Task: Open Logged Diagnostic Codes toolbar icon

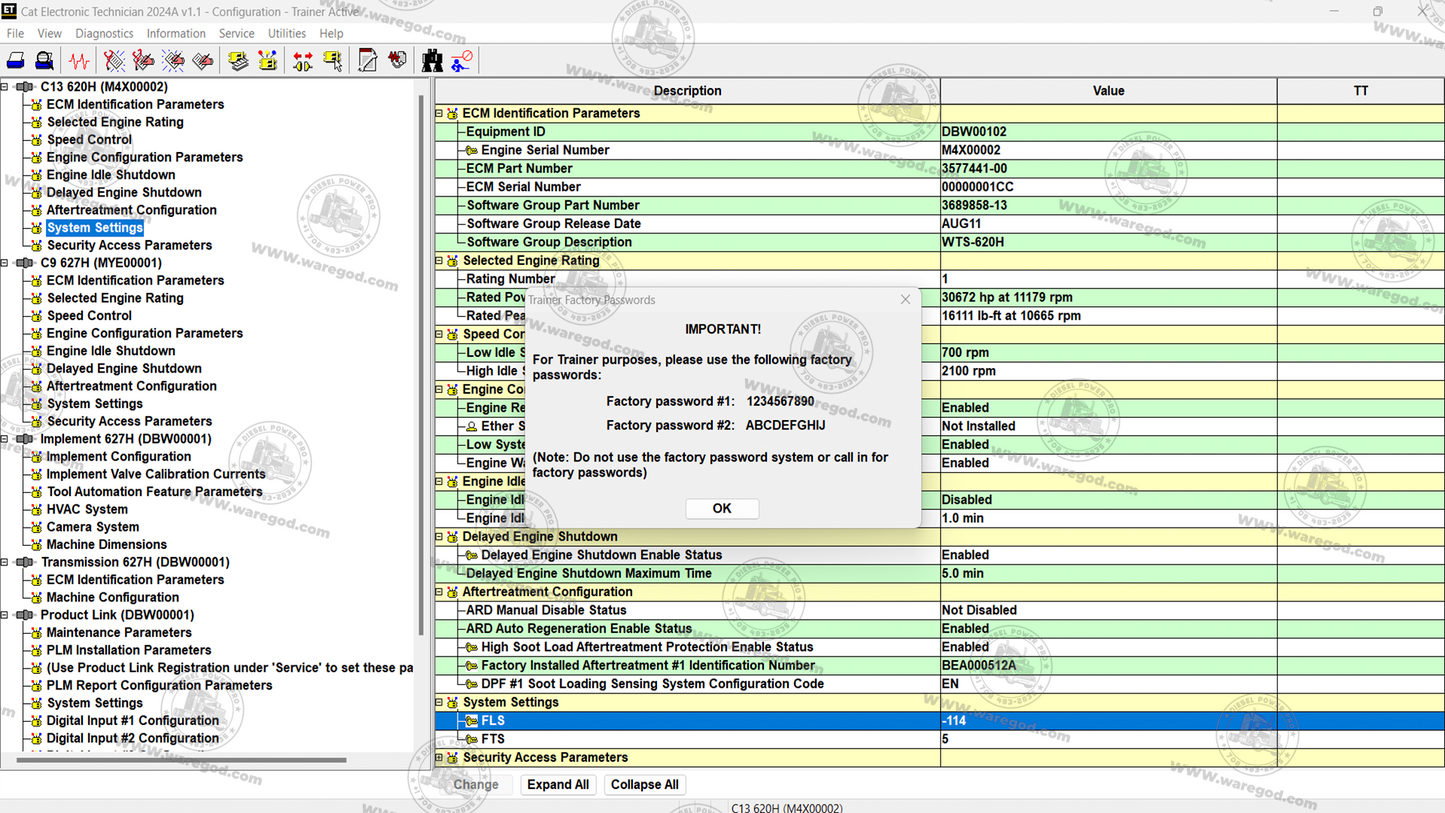Action: click(x=144, y=61)
